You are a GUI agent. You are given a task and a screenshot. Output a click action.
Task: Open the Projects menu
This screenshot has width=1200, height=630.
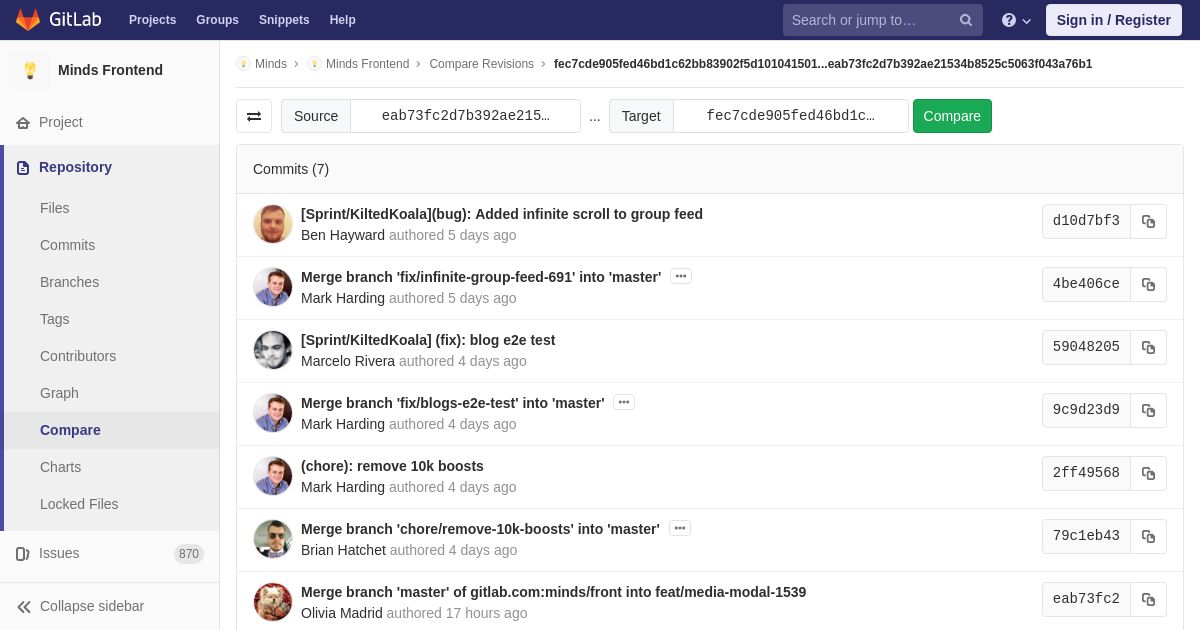pos(152,20)
